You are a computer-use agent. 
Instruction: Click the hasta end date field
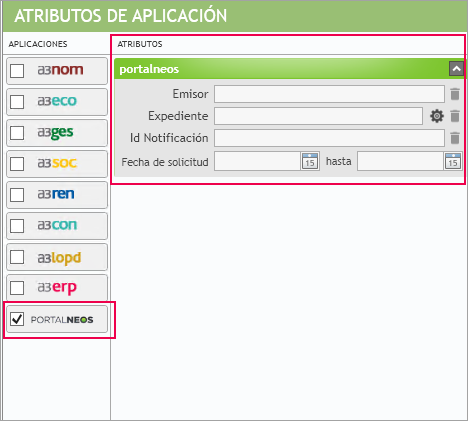[401, 161]
